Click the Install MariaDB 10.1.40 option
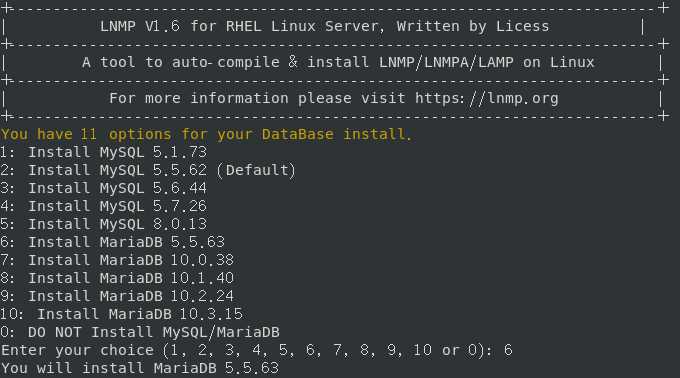 pyautogui.click(x=117, y=278)
